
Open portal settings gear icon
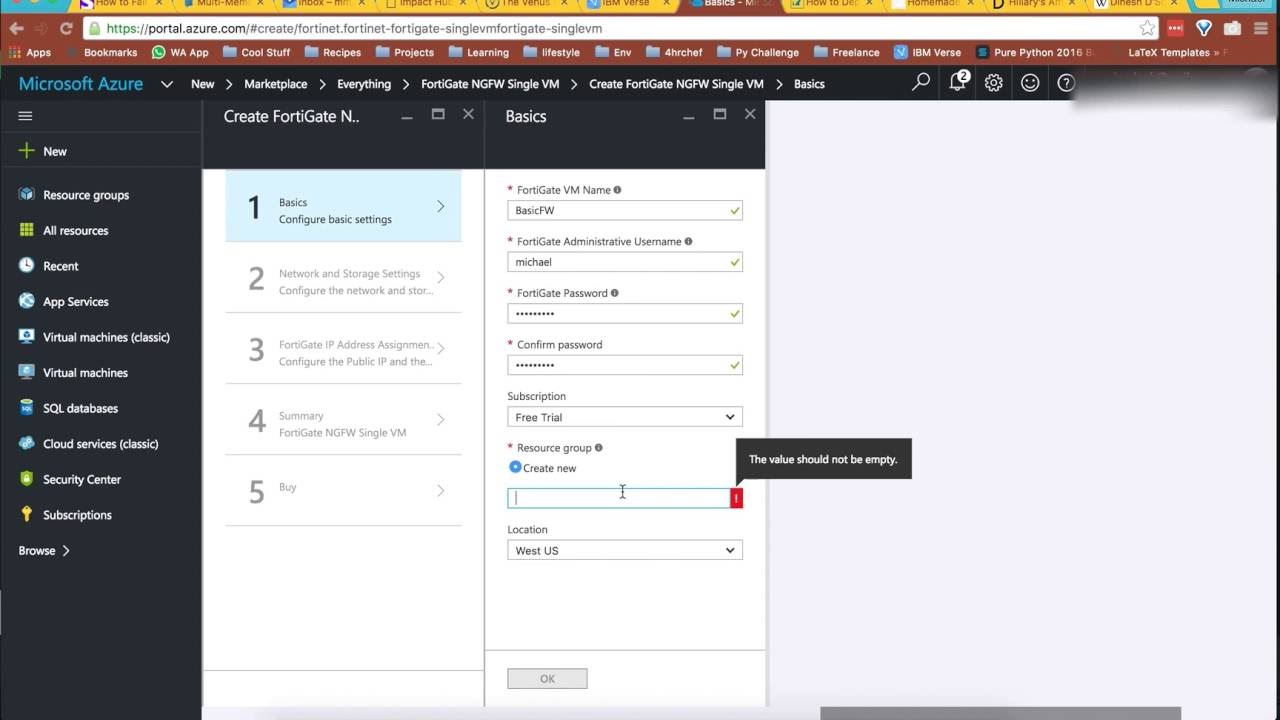click(993, 83)
